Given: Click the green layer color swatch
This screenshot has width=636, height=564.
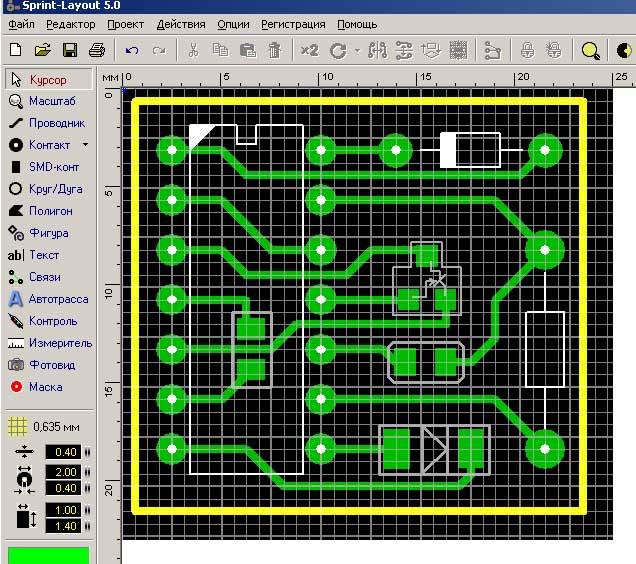Looking at the screenshot, I should coord(48,554).
